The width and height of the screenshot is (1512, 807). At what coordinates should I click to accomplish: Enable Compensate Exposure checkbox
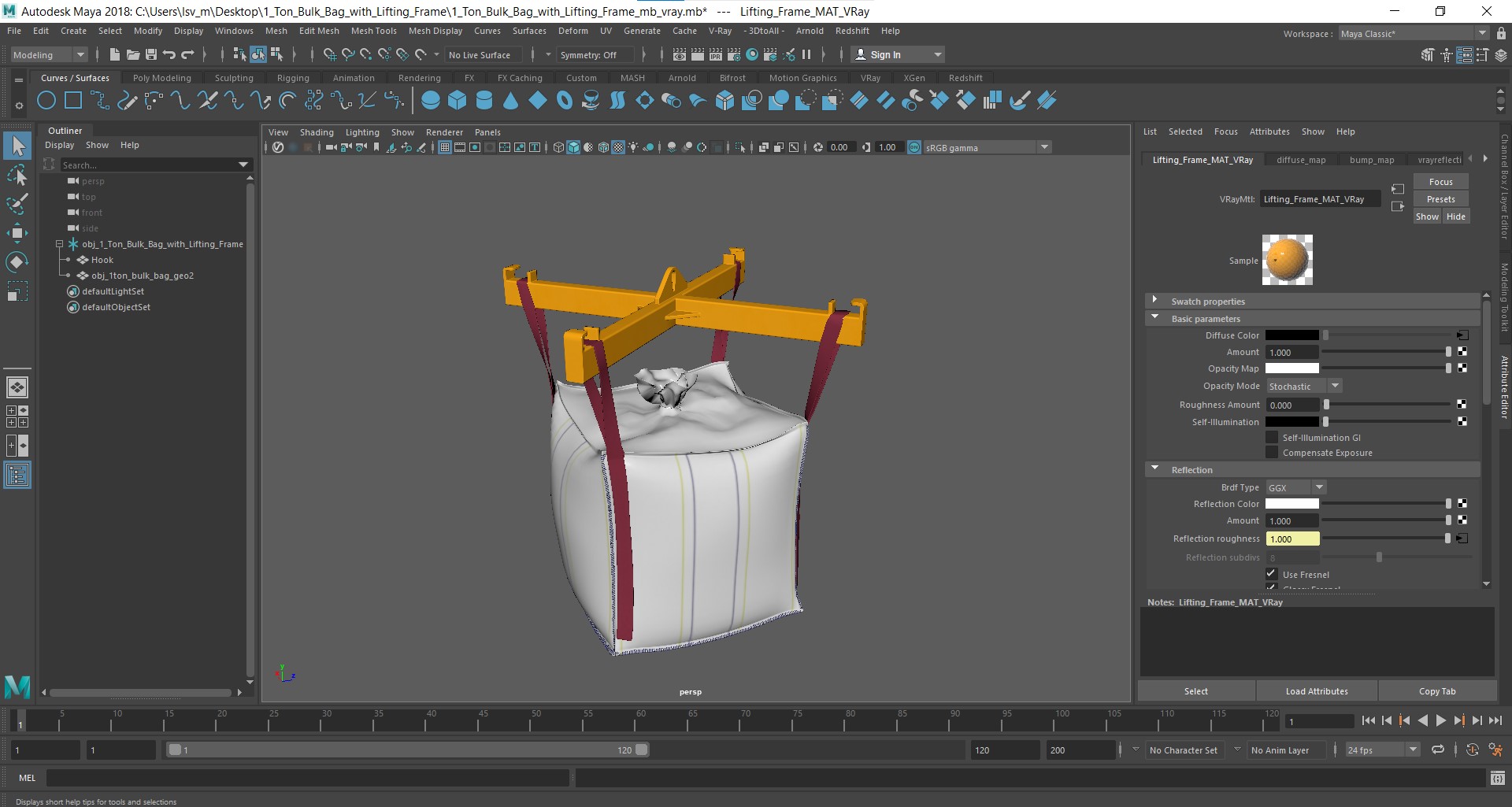point(1271,452)
